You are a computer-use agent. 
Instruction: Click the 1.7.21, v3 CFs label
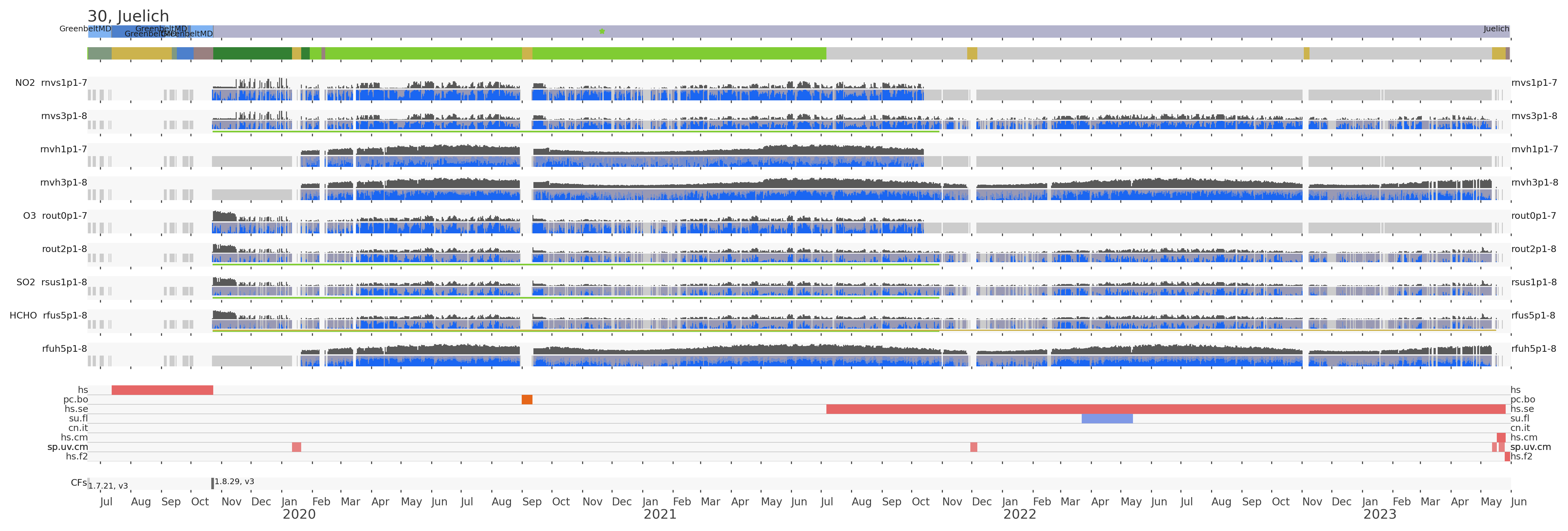click(108, 486)
